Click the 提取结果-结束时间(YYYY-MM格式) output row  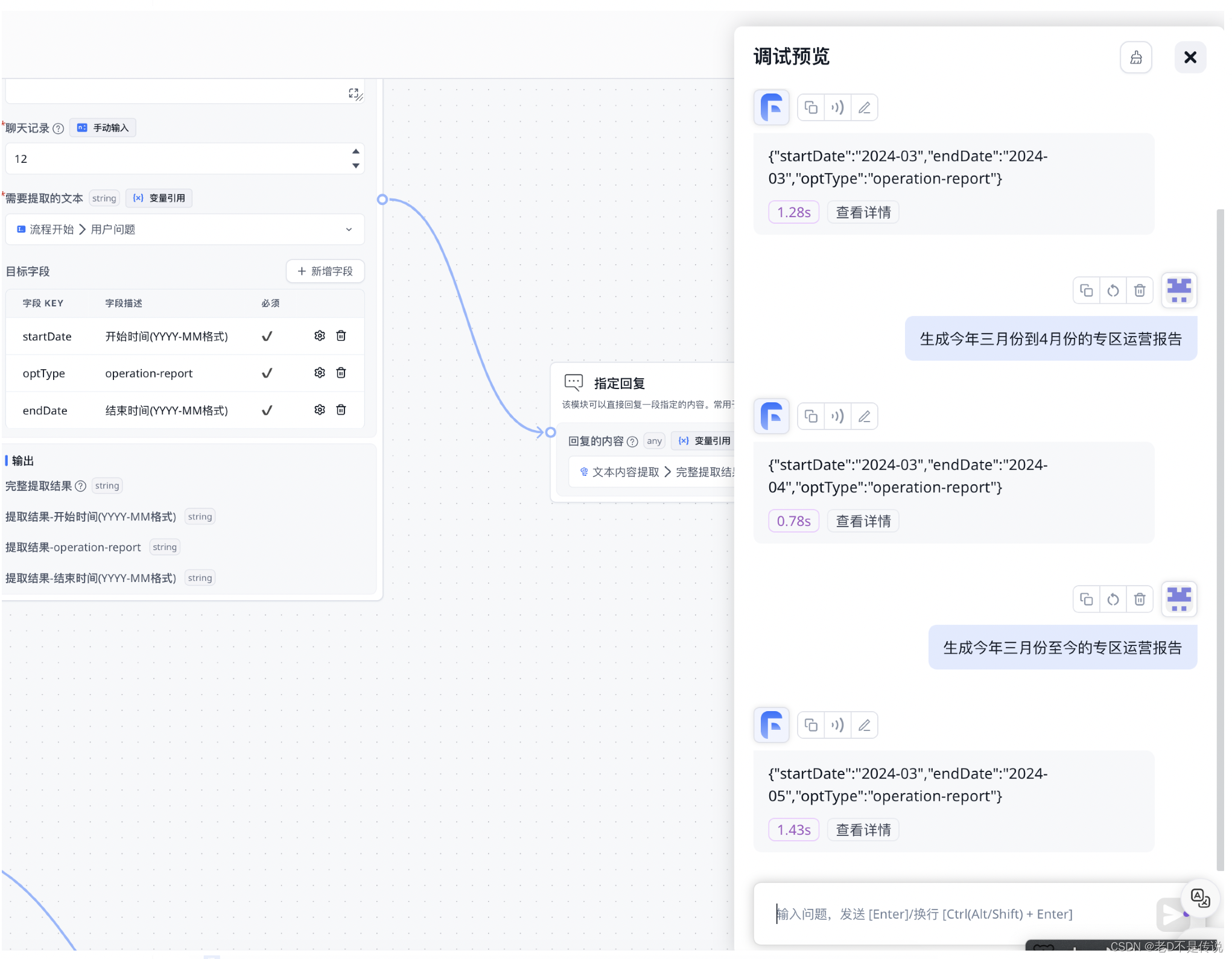[x=110, y=578]
